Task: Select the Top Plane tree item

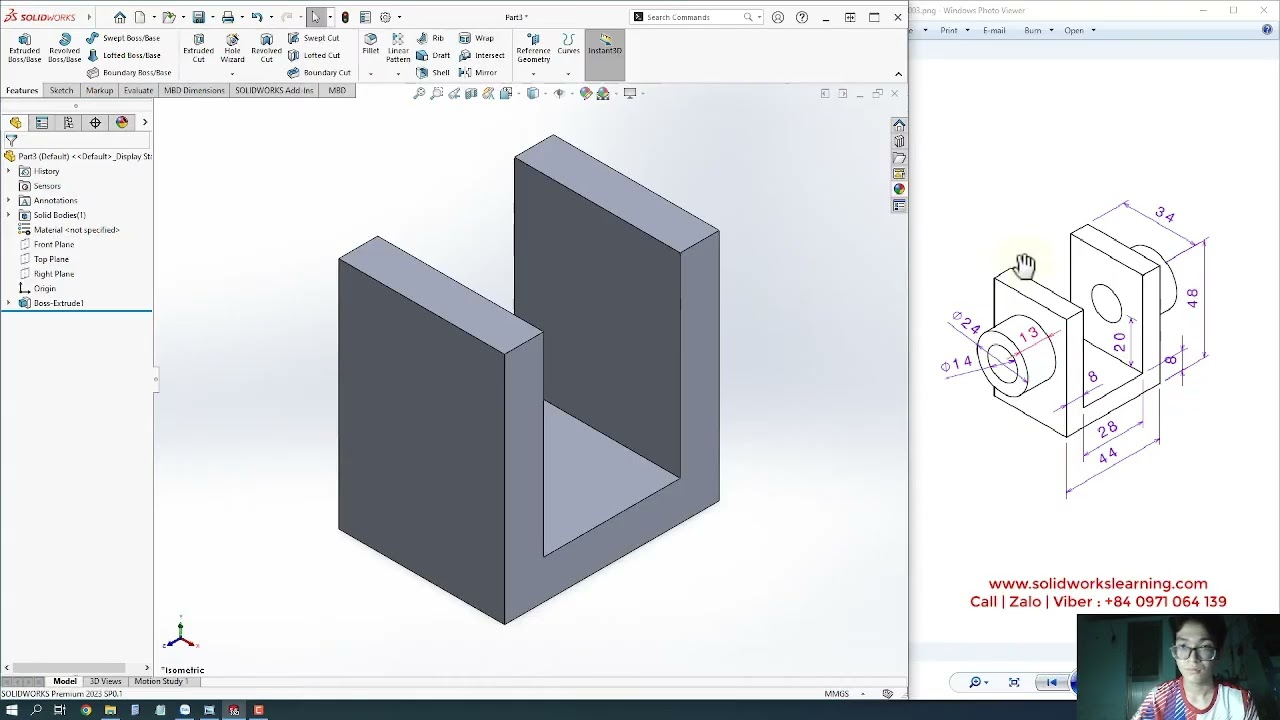Action: click(51, 259)
